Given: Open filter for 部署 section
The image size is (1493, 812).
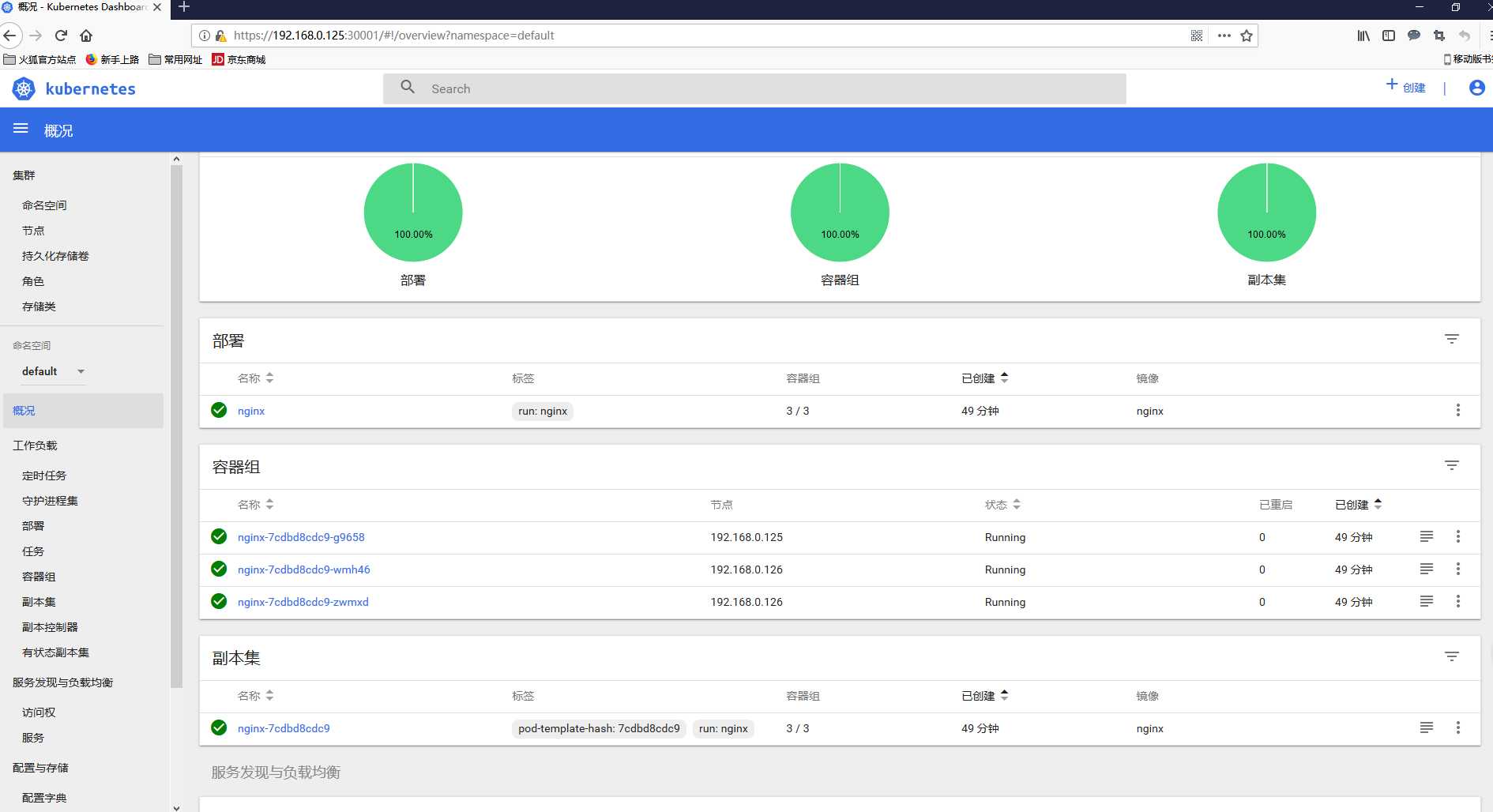Looking at the screenshot, I should point(1451,339).
